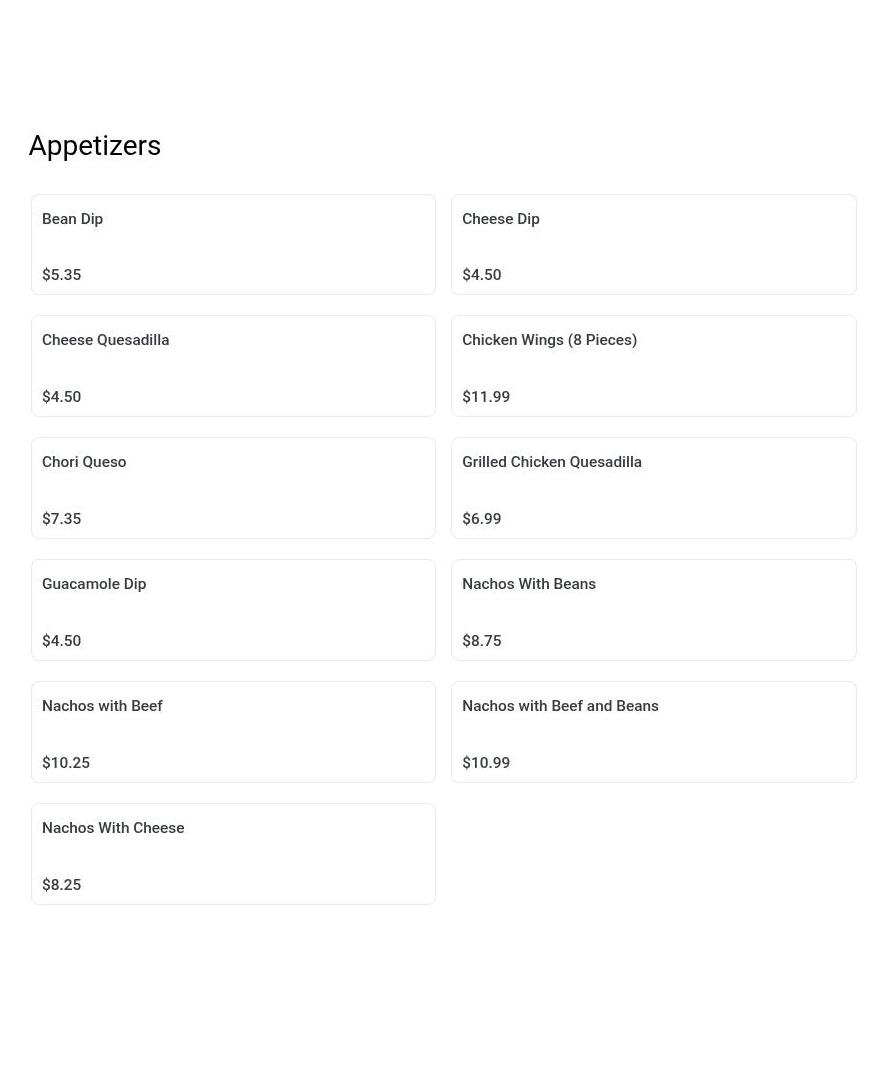The width and height of the screenshot is (890, 1087).
Task: Click the $5.35 Bean Dip price
Action: 62,275
